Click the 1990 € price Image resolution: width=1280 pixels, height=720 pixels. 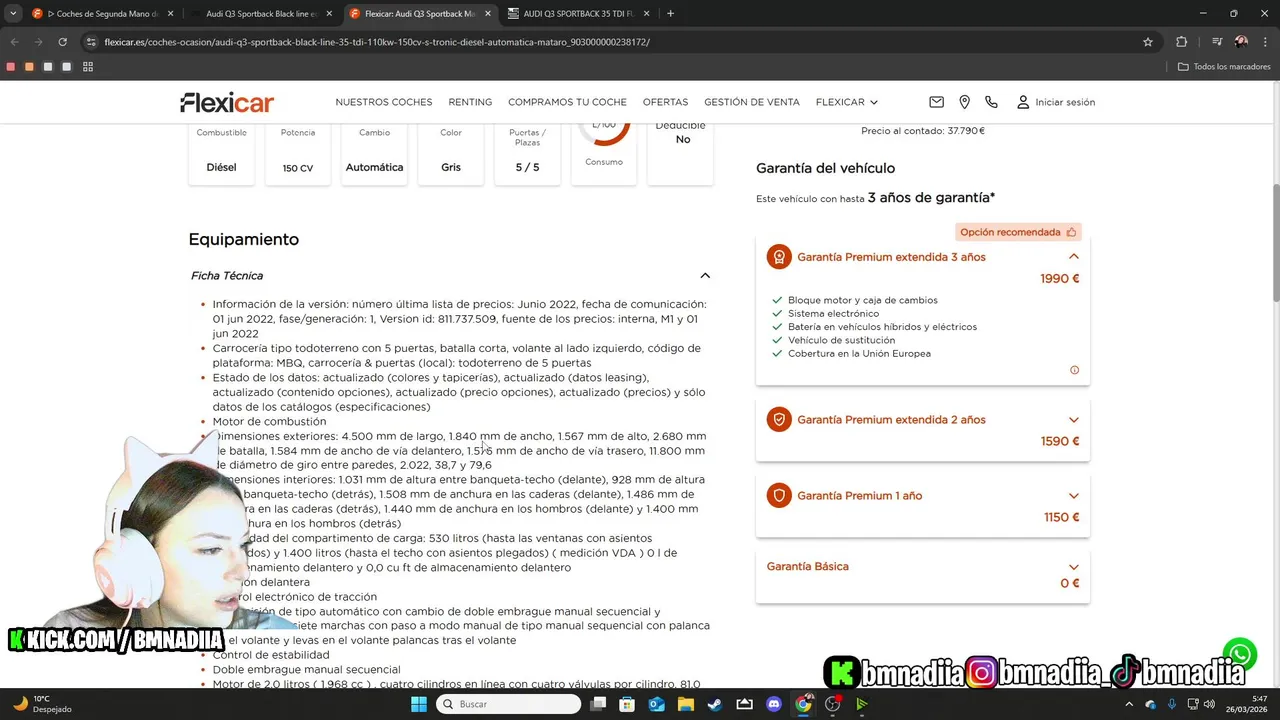click(x=1060, y=279)
